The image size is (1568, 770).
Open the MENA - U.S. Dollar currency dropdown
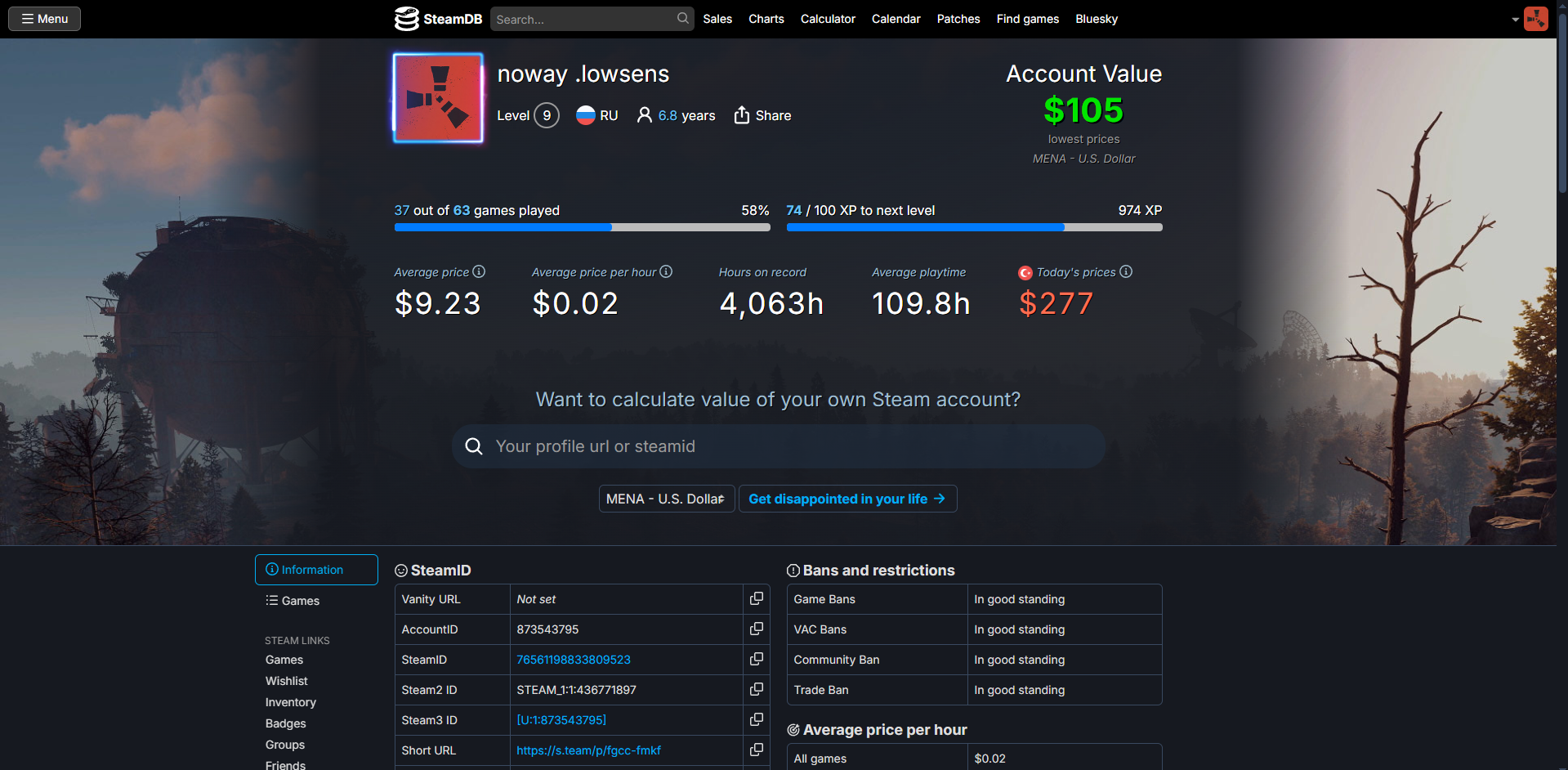(667, 499)
